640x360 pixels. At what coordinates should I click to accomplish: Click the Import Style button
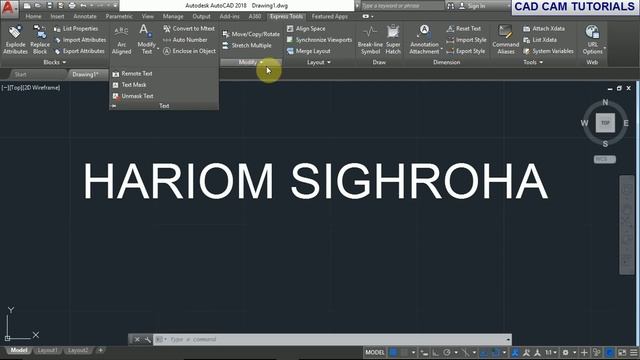click(467, 40)
